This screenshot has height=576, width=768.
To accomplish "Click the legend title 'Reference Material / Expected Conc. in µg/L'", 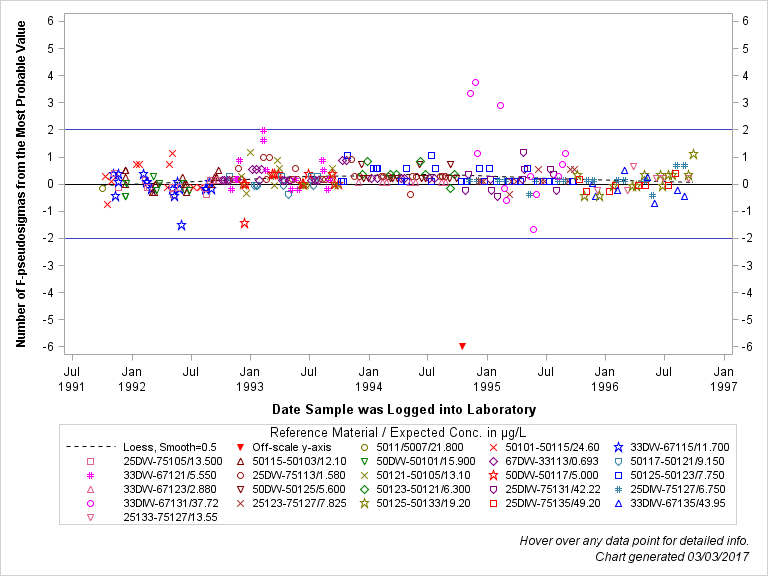I will (398, 432).
